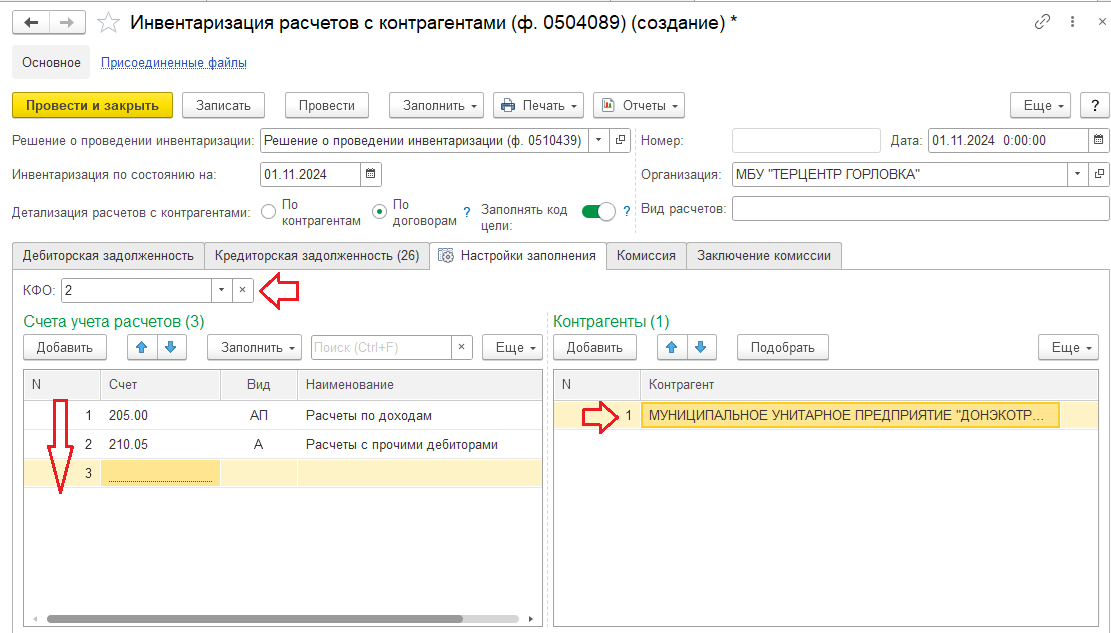Open the Решение о проведении инвентаризации record

pos(620,140)
